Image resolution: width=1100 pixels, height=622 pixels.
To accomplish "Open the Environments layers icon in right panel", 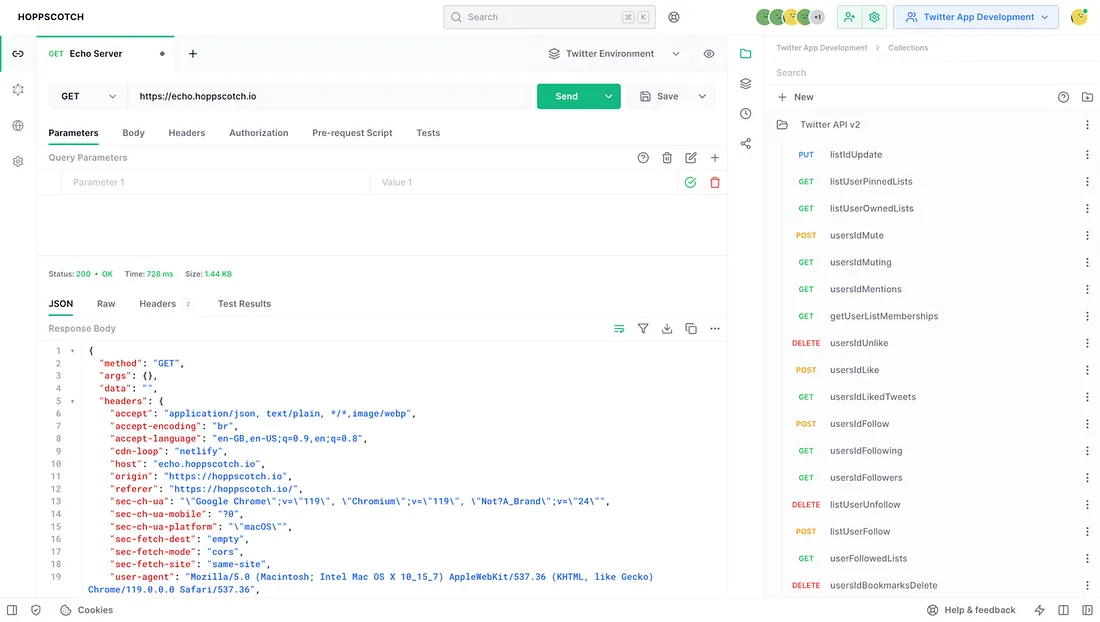I will pos(746,83).
